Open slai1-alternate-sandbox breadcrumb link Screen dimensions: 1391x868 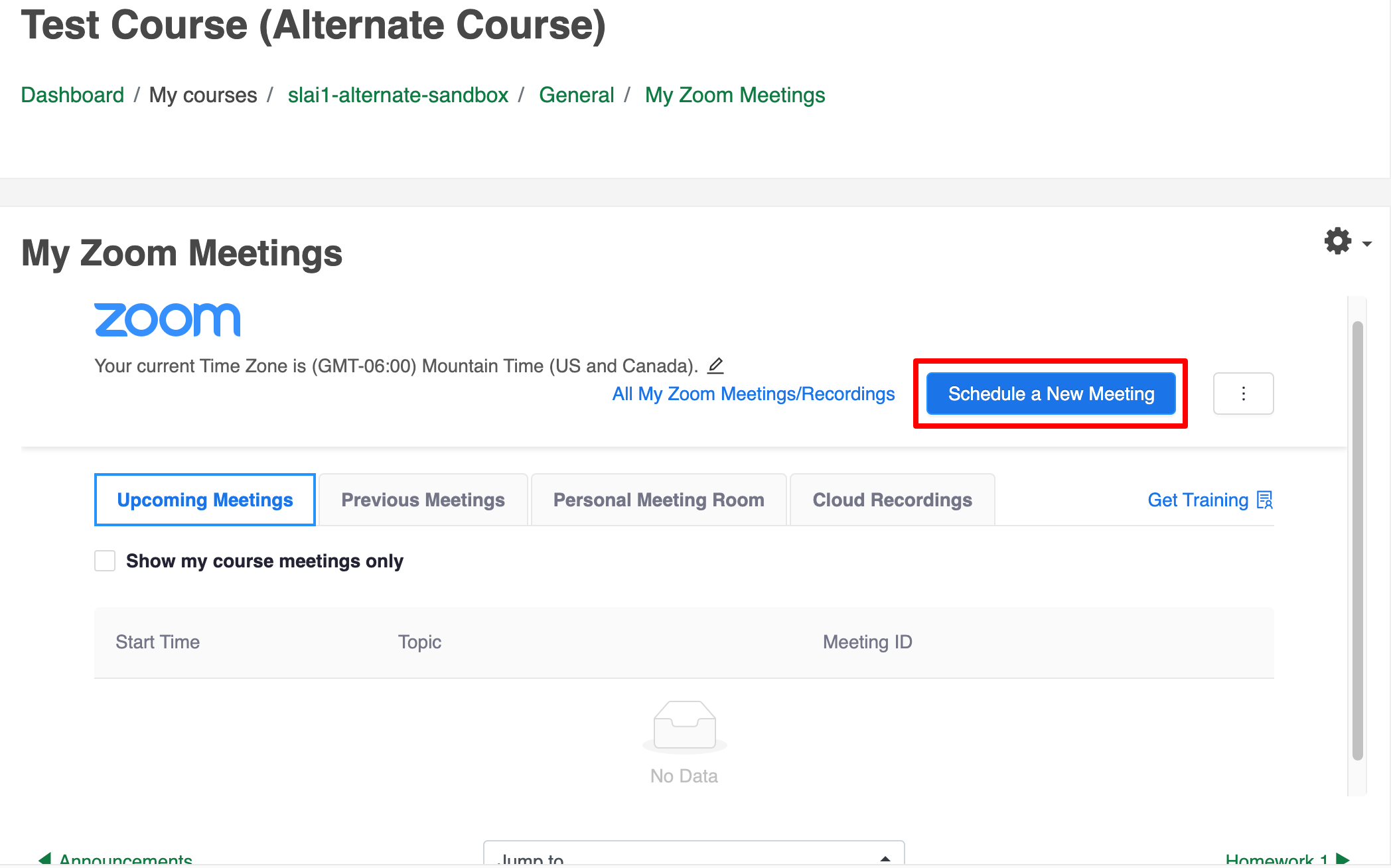tap(398, 95)
